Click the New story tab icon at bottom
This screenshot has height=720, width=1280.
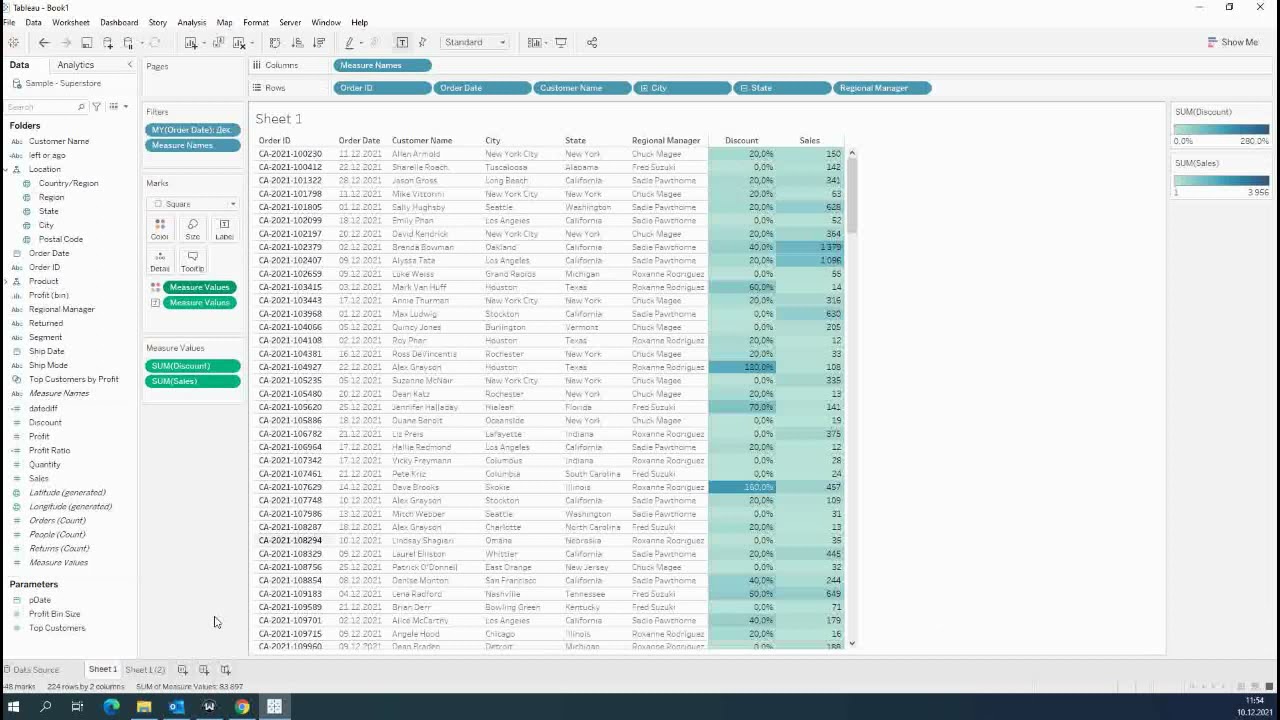[225, 670]
